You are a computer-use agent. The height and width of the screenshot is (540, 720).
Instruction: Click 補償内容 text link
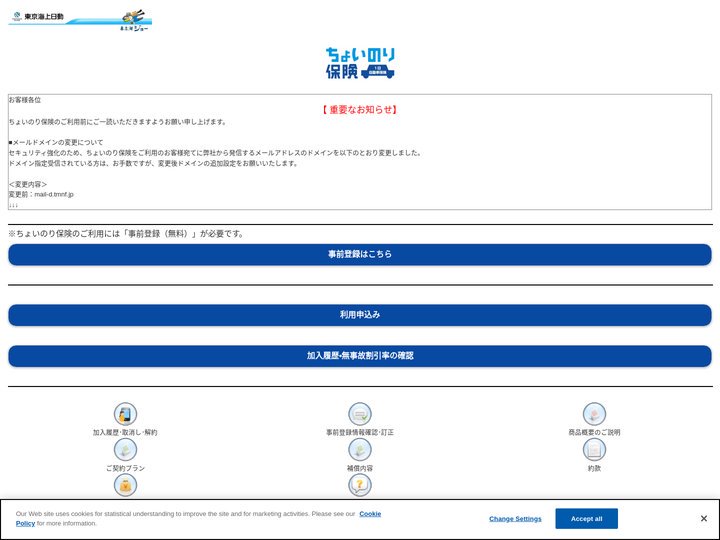[360, 468]
